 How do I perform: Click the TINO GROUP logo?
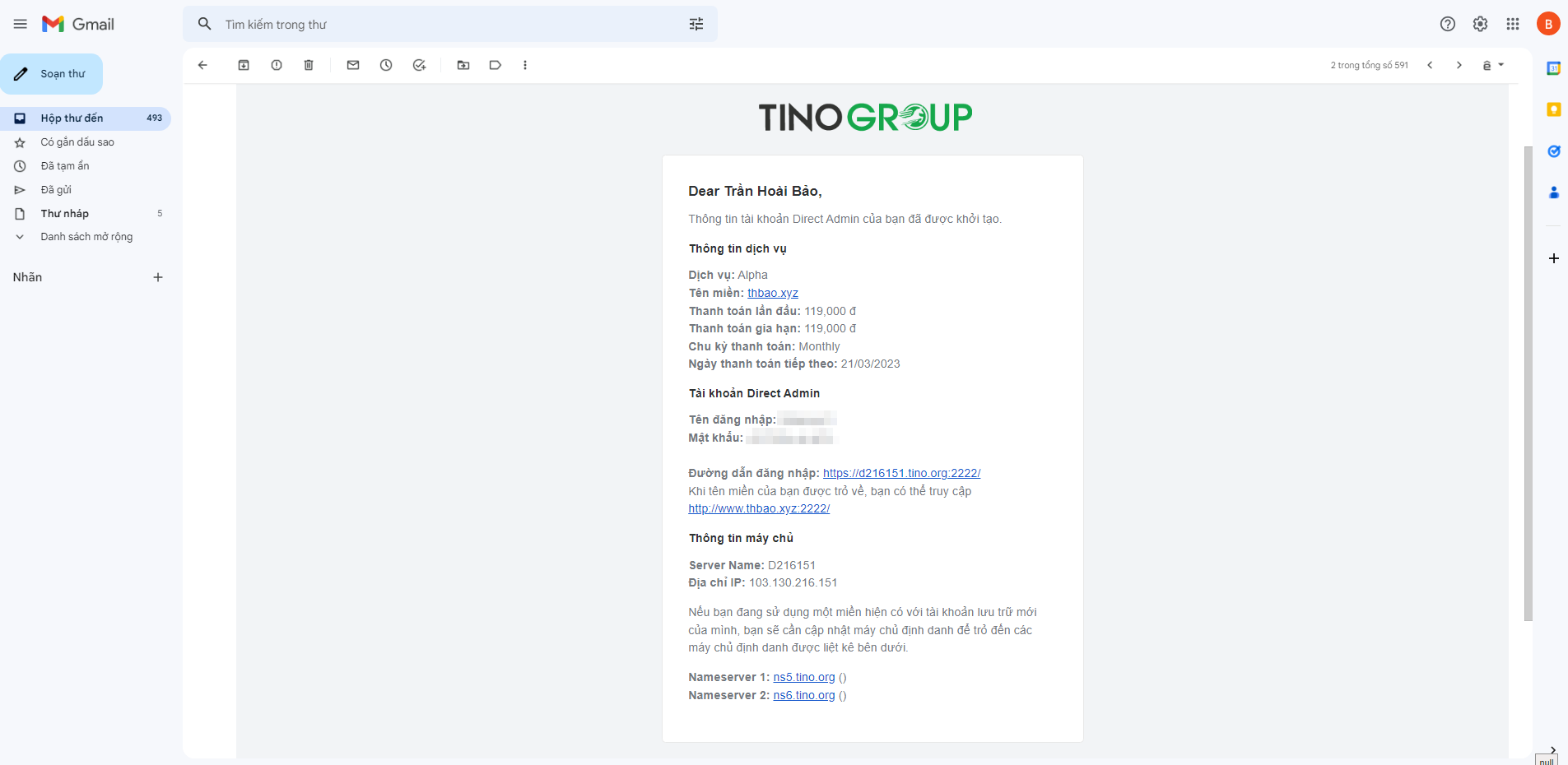[865, 117]
